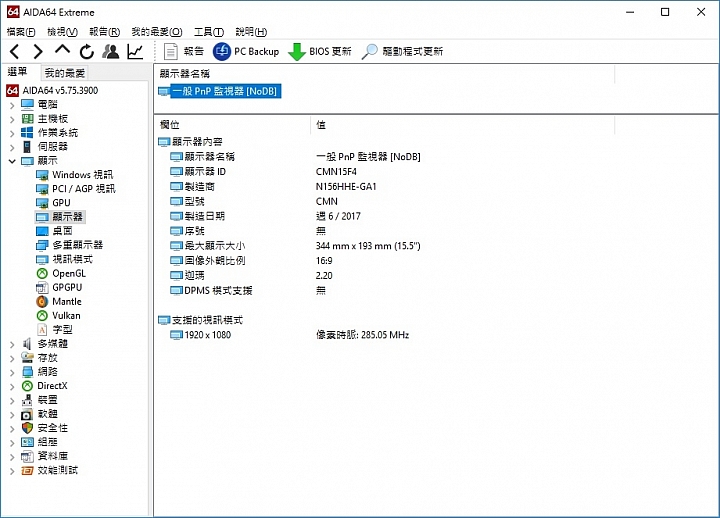720x518 pixels.
Task: Expand the 主機板 tree node
Action: (12, 119)
